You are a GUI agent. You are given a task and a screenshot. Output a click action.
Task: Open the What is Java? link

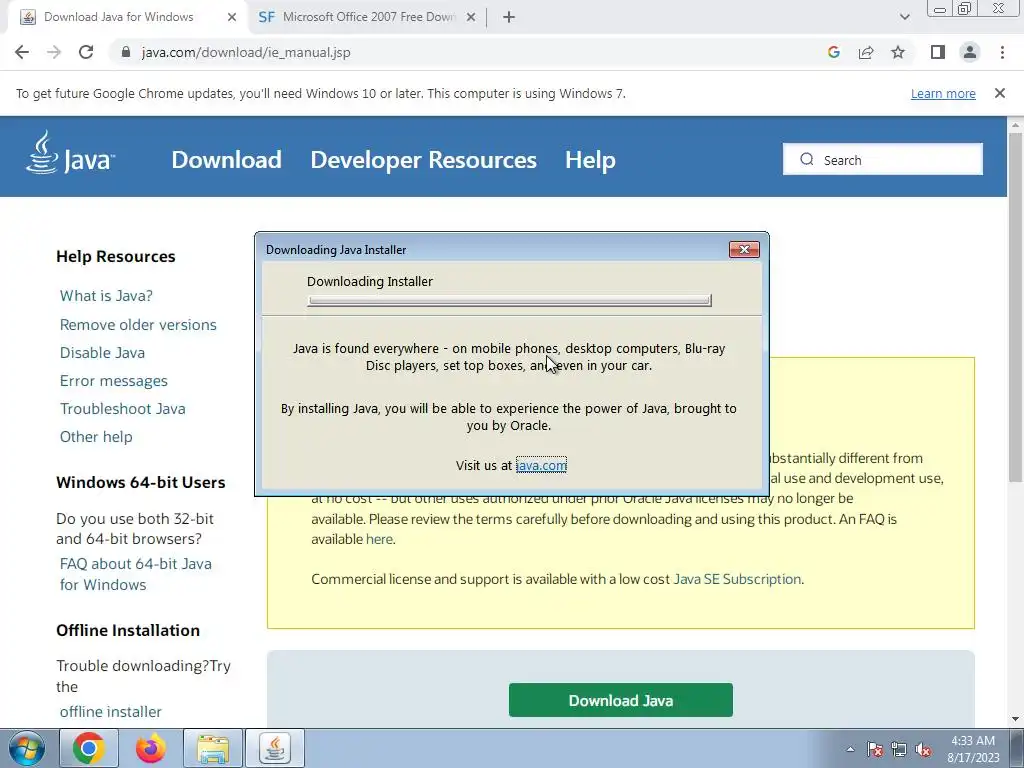point(106,296)
